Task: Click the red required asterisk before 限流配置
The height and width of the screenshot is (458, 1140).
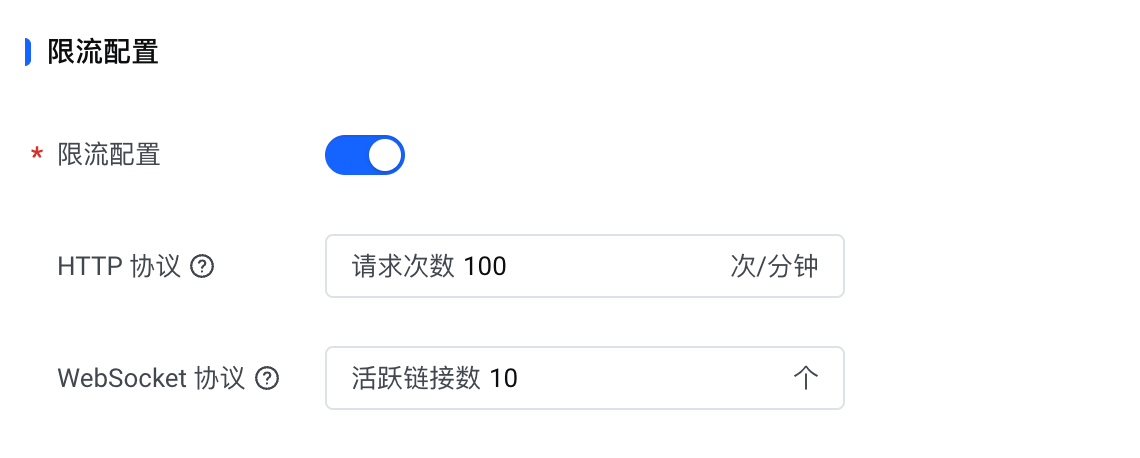Action: (37, 156)
